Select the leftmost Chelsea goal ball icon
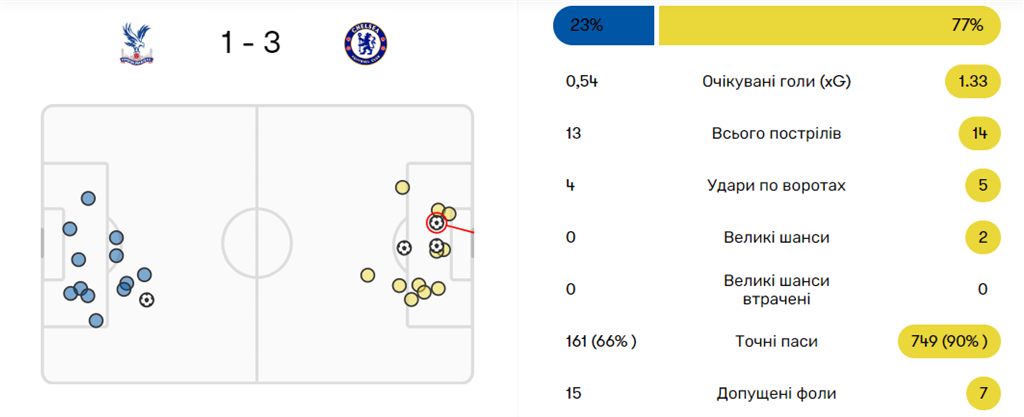 coord(403,247)
